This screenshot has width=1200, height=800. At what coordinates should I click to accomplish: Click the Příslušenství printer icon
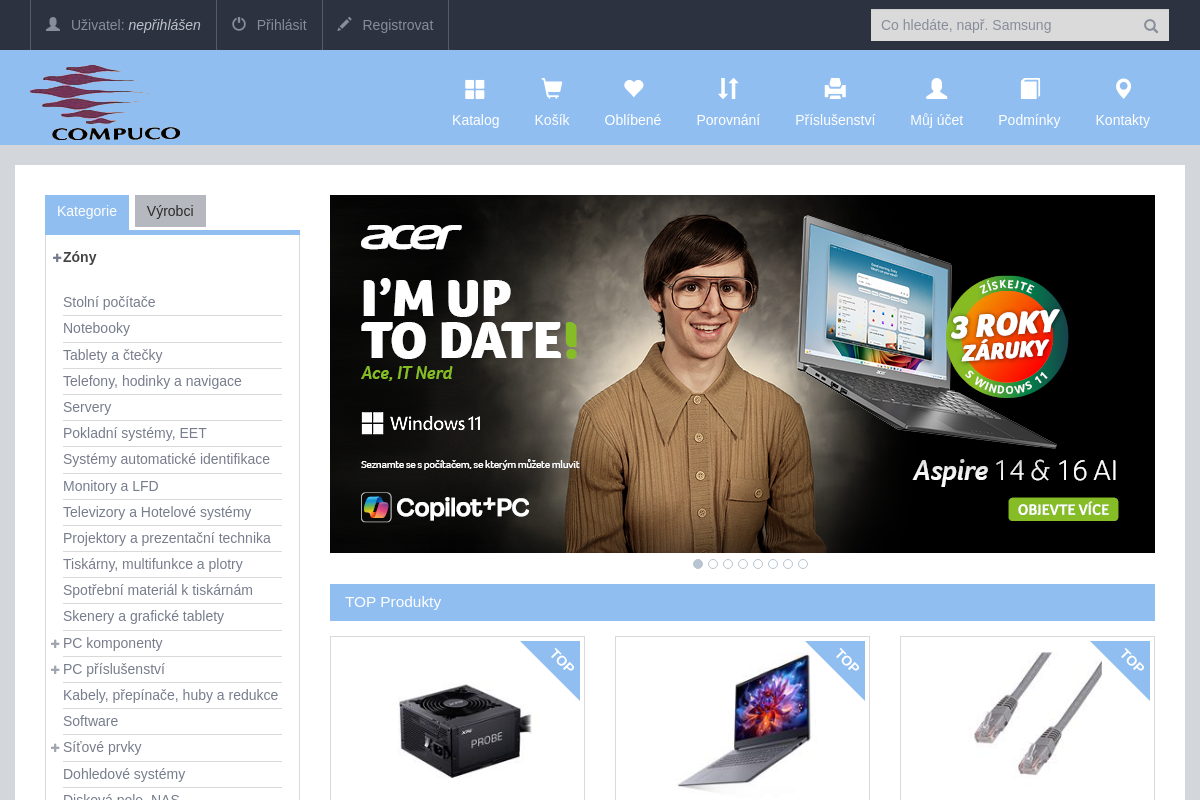tap(835, 89)
